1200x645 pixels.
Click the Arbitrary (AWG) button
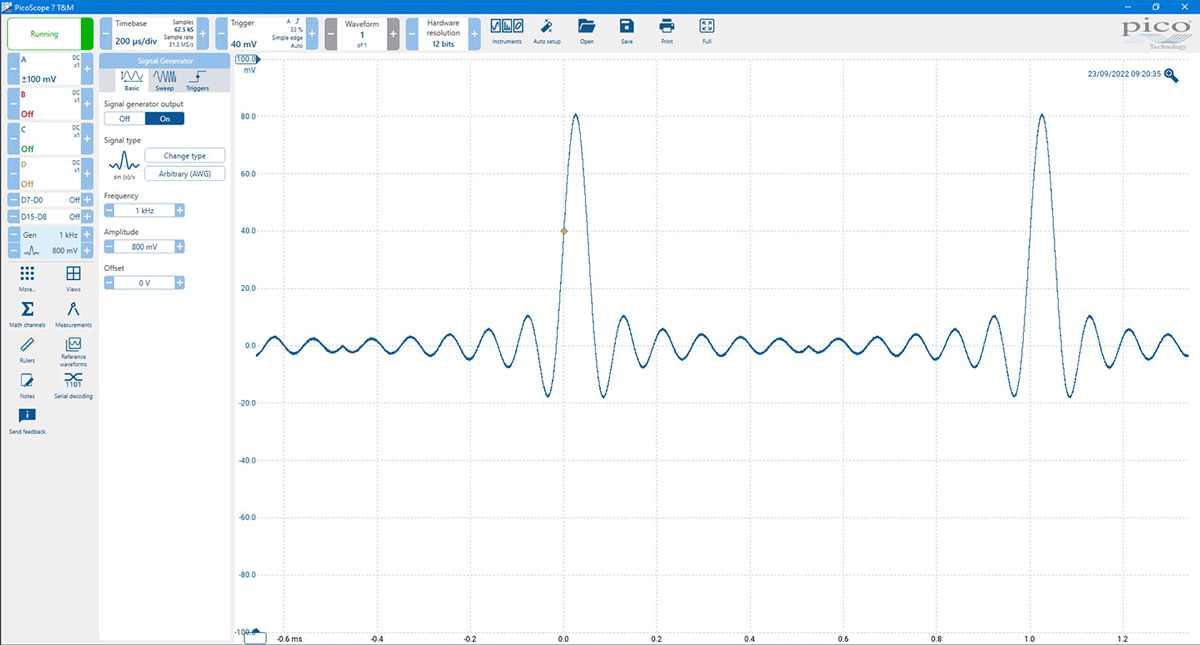[x=185, y=173]
